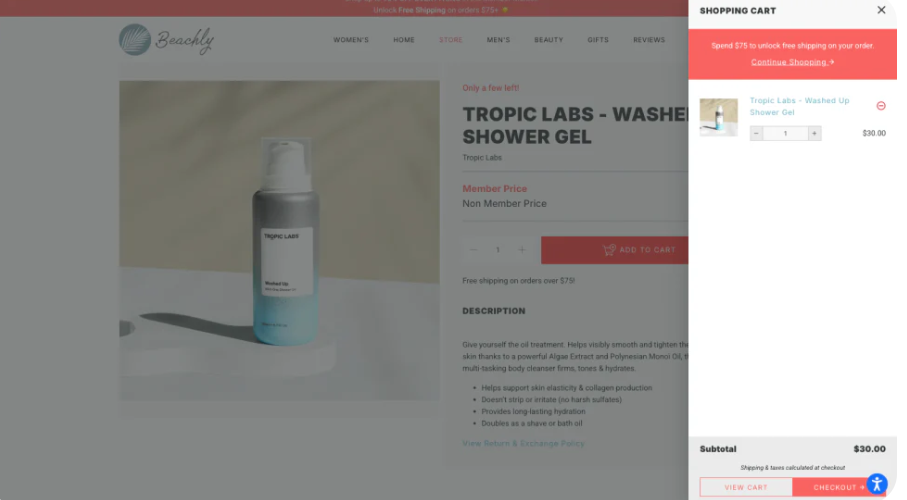Click the cart quantity input field
907x500 pixels.
point(785,133)
